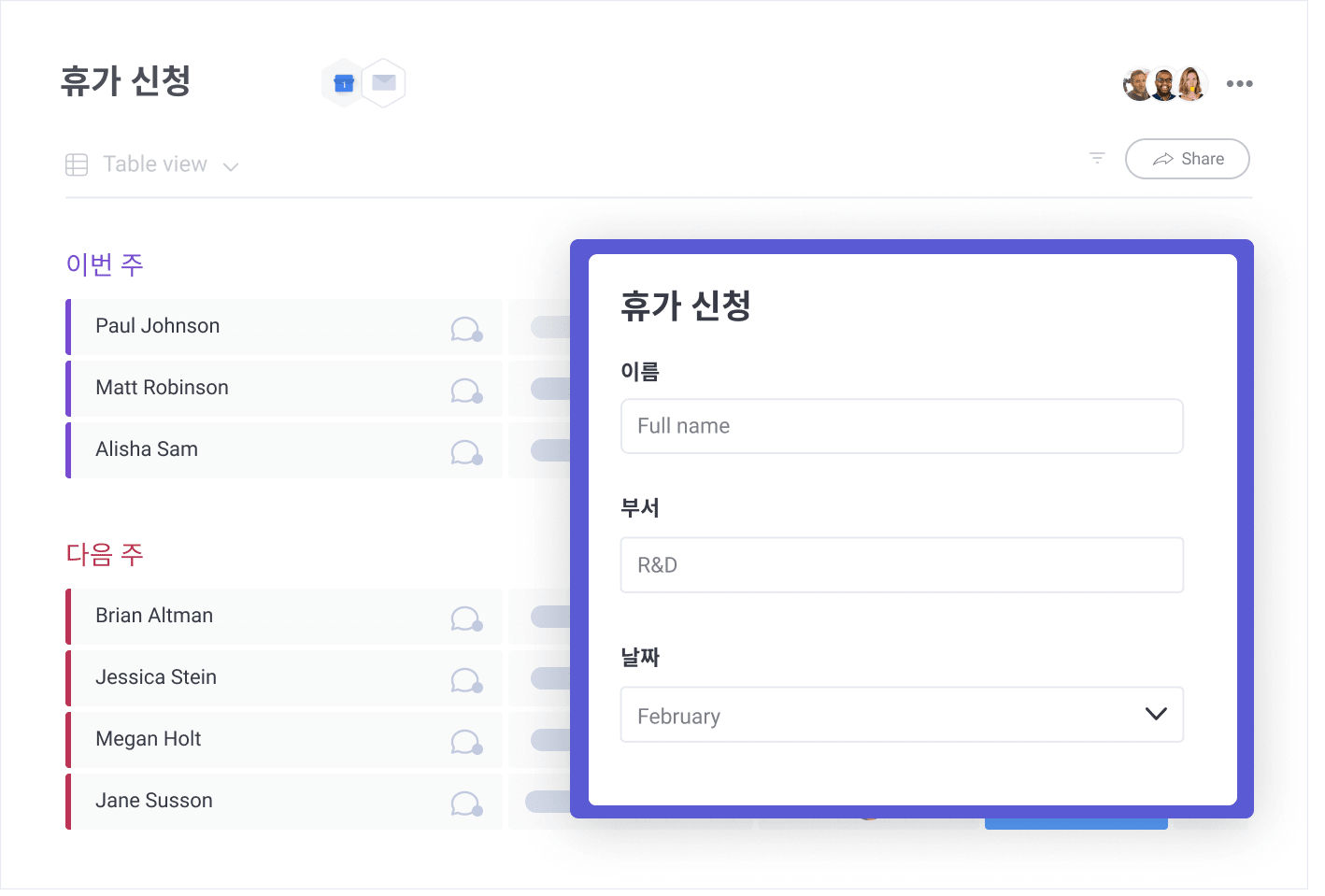Select the Jane Susson row

[284, 802]
